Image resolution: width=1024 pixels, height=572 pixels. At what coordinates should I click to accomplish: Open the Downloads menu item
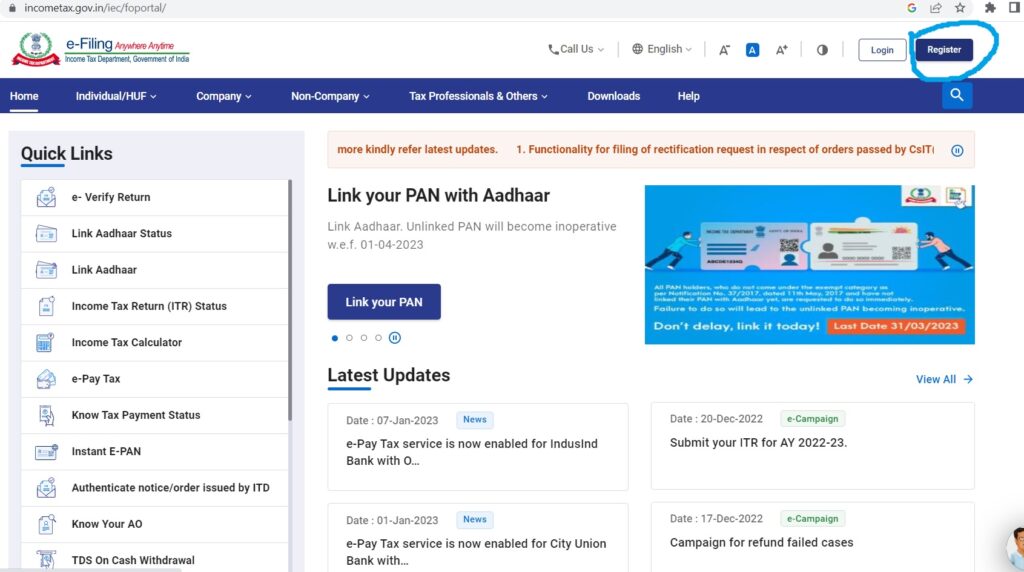tap(613, 96)
